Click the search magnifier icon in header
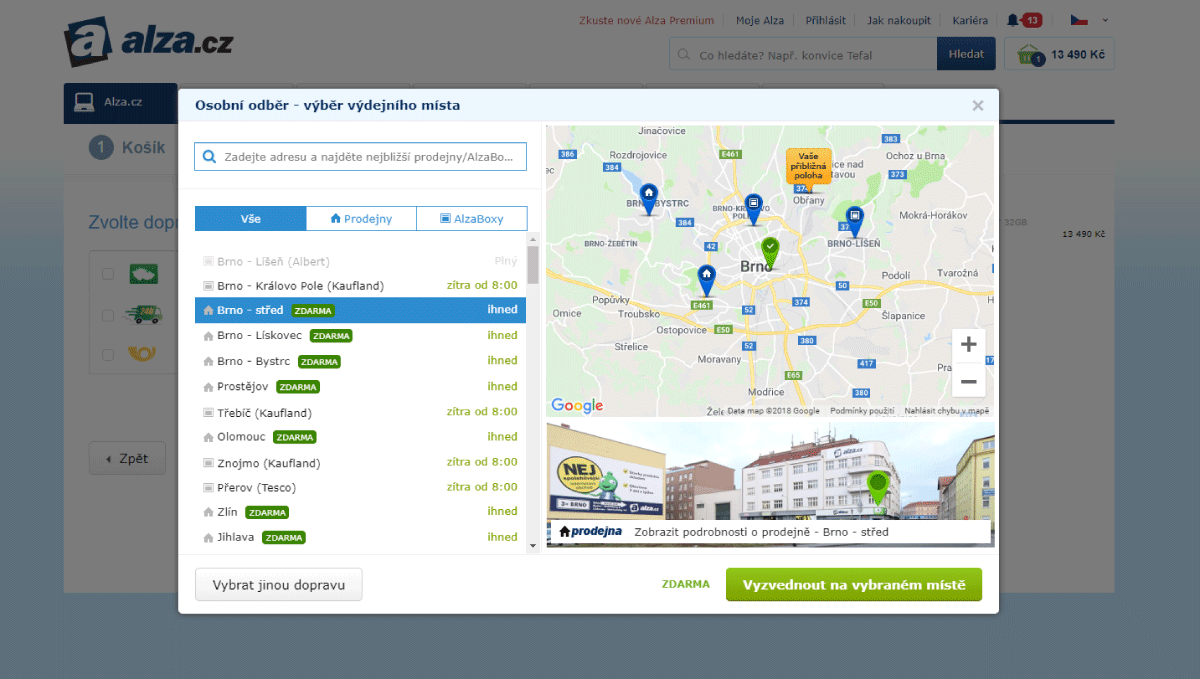The width and height of the screenshot is (1200, 679). 685,55
